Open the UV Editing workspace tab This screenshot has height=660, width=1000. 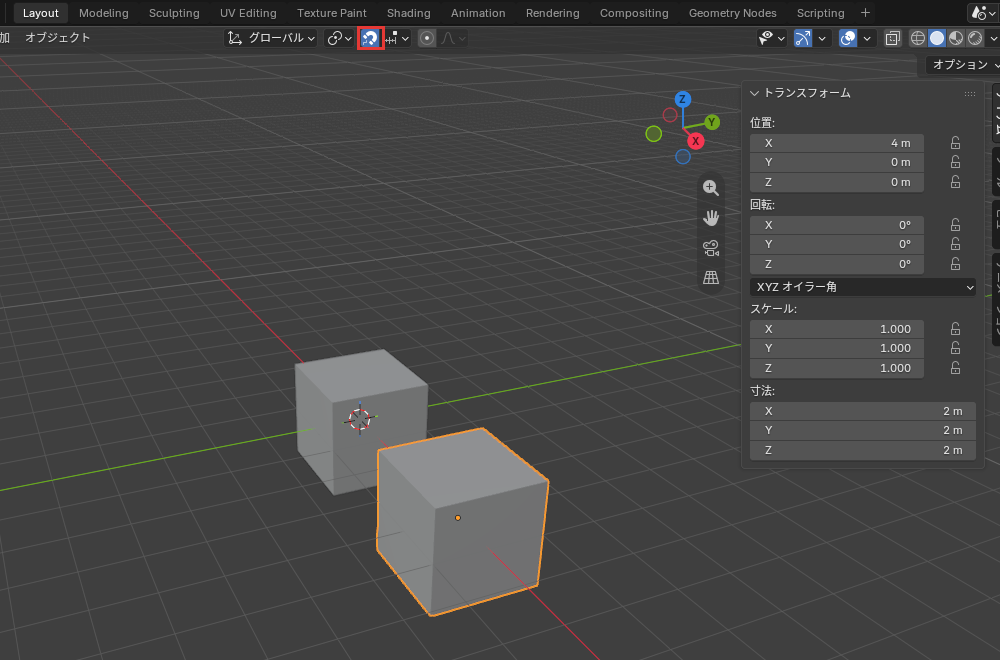pos(248,13)
